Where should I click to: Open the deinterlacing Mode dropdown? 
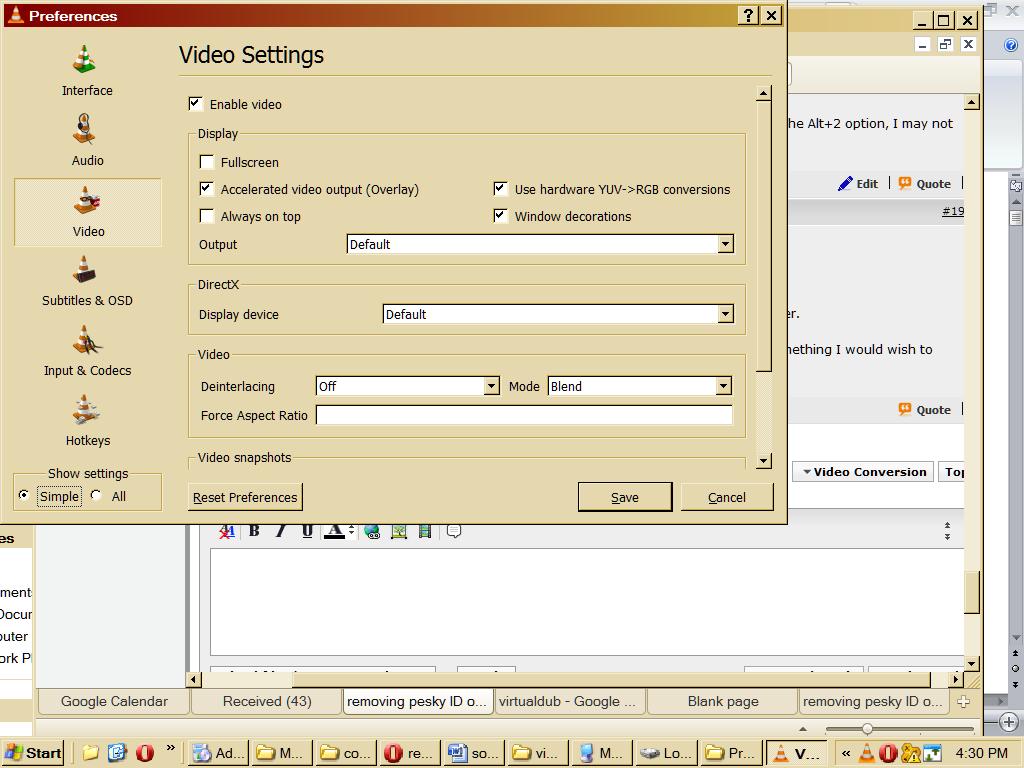click(639, 386)
